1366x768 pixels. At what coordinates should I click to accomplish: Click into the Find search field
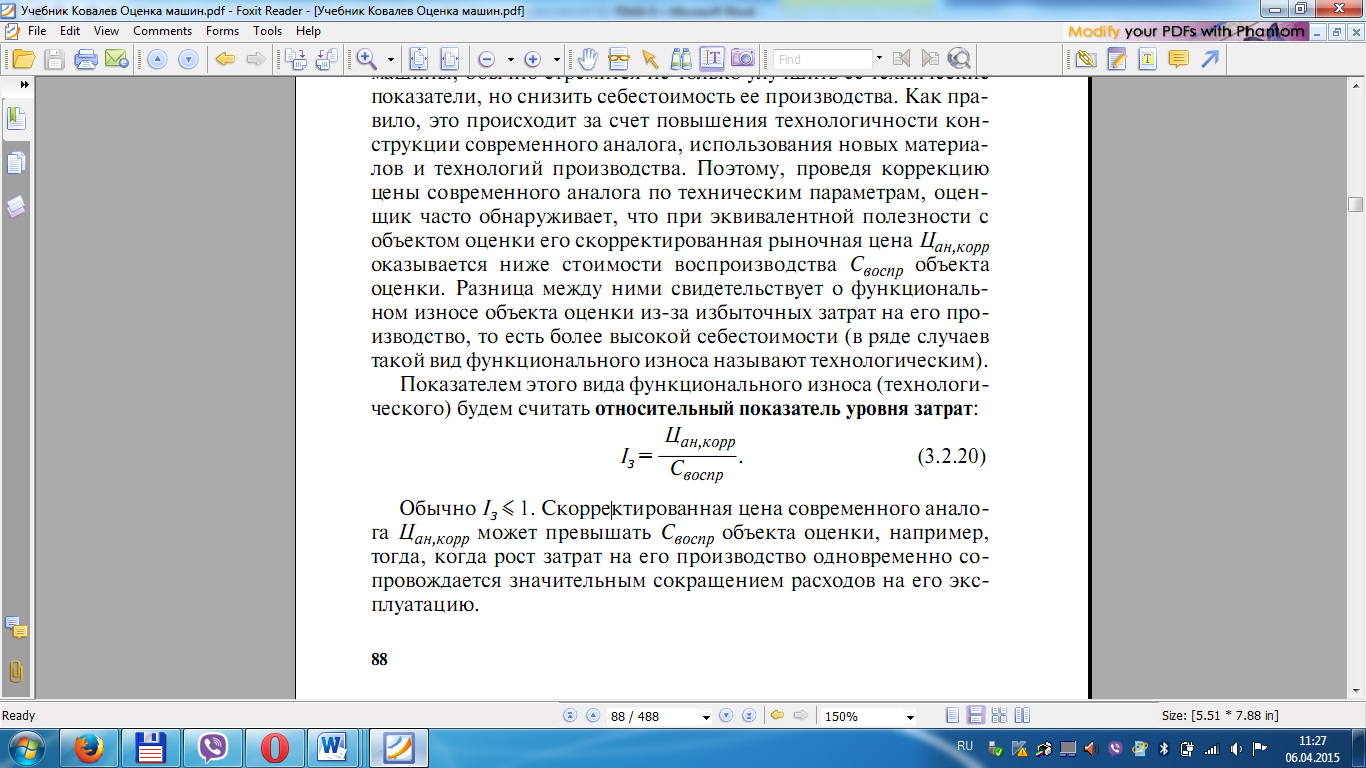pyautogui.click(x=823, y=59)
